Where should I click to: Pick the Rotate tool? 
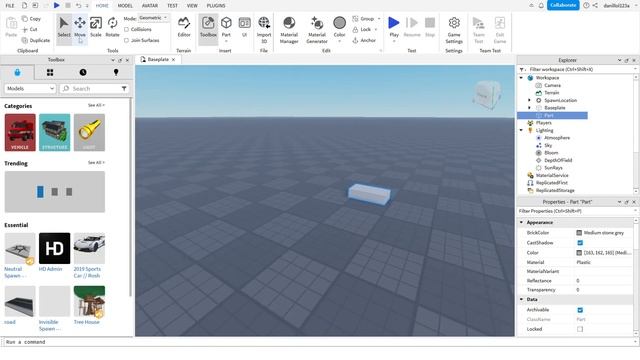tap(112, 27)
